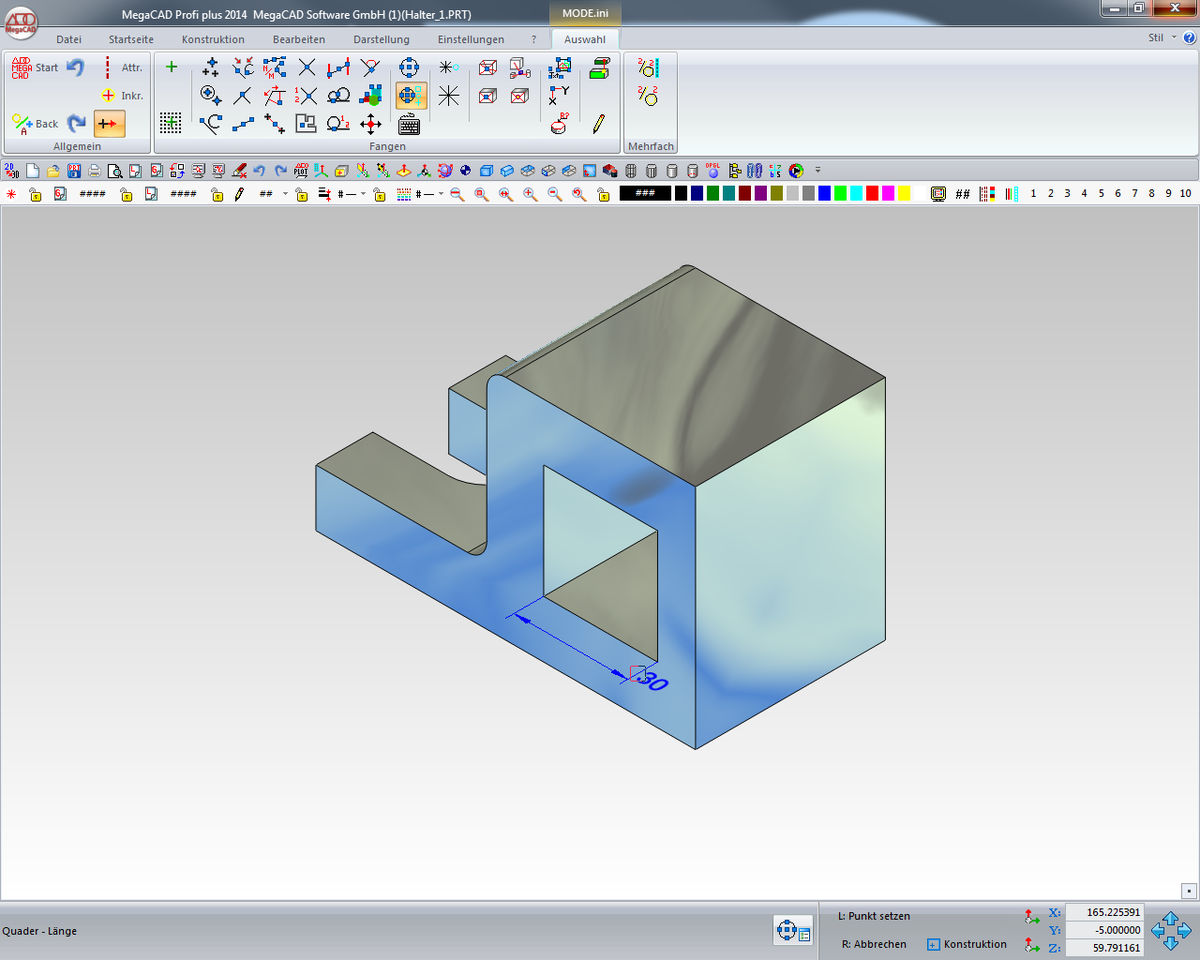Click the ADD PLOT toolbar icon
Screen dimensions: 1200x960
(x=301, y=171)
